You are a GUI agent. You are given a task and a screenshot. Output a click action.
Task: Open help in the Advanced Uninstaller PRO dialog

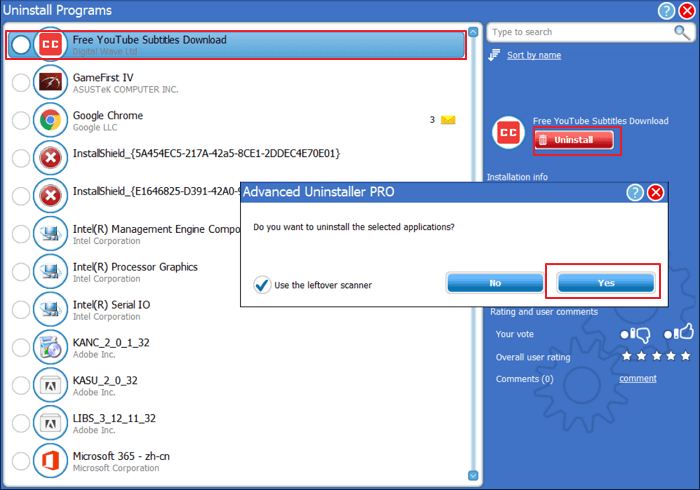click(635, 192)
